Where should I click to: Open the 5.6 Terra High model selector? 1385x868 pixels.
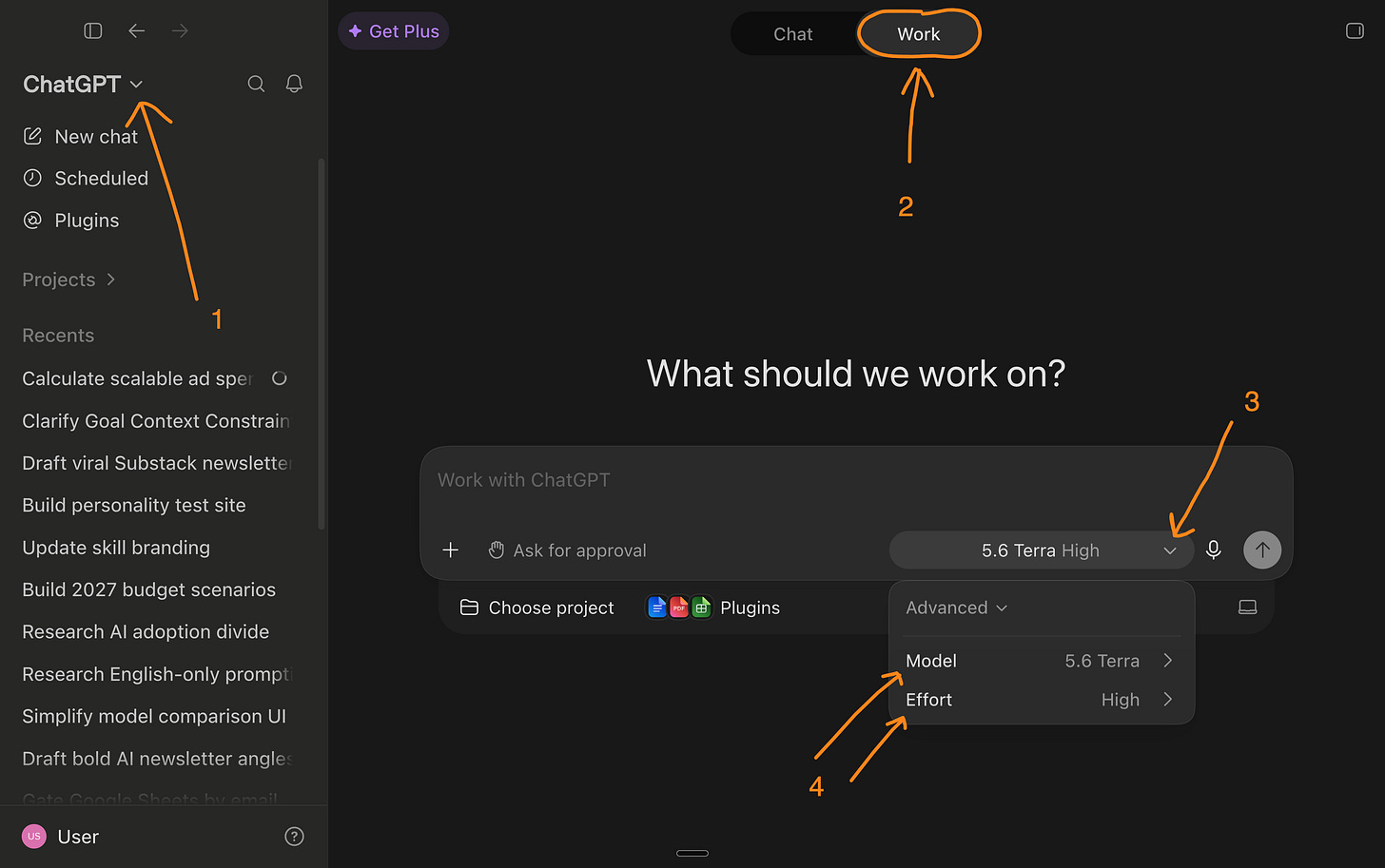[x=1042, y=550]
